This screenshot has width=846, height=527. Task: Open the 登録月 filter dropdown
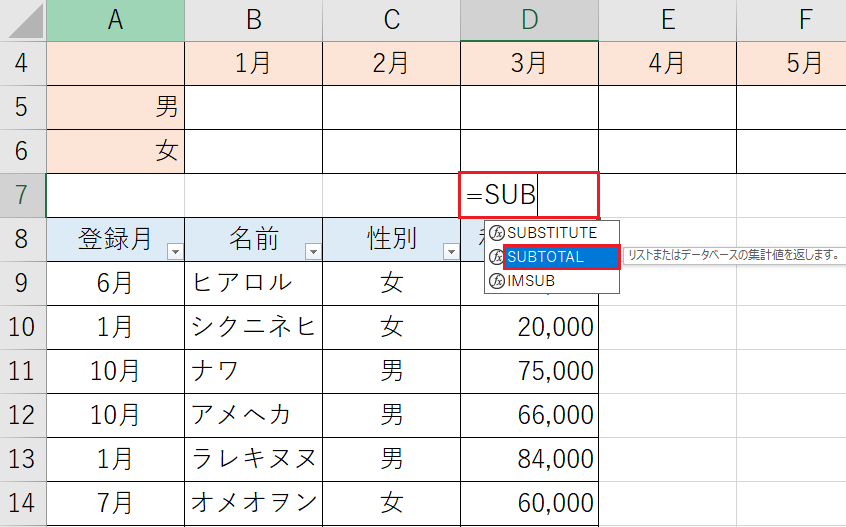tap(175, 252)
